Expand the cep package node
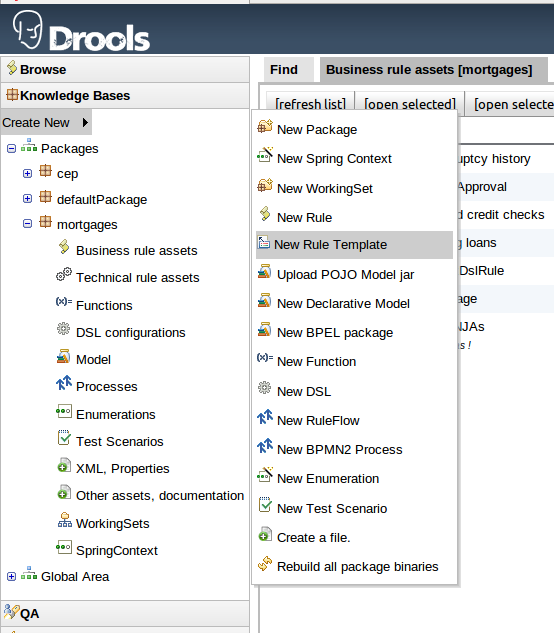The width and height of the screenshot is (554, 633). [27, 174]
